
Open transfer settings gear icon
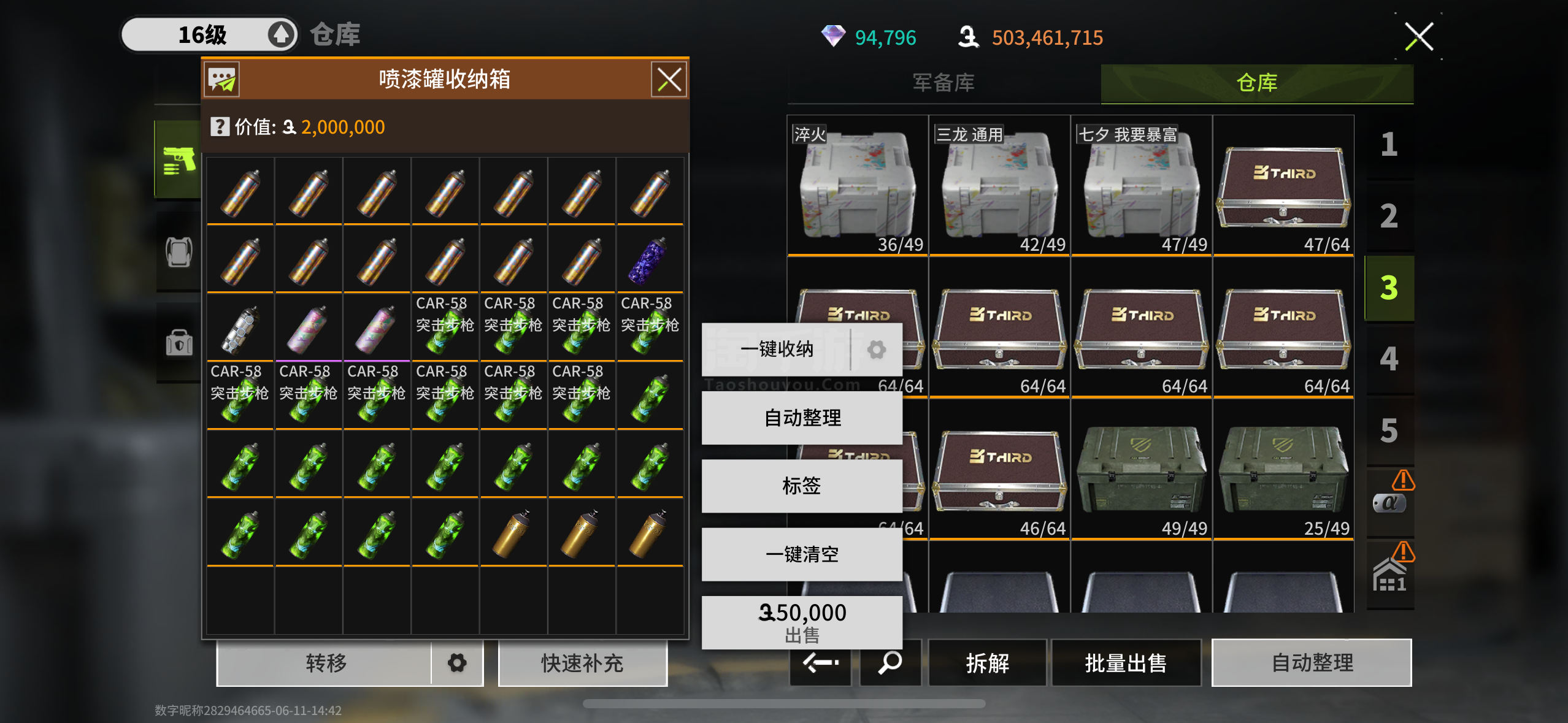456,662
